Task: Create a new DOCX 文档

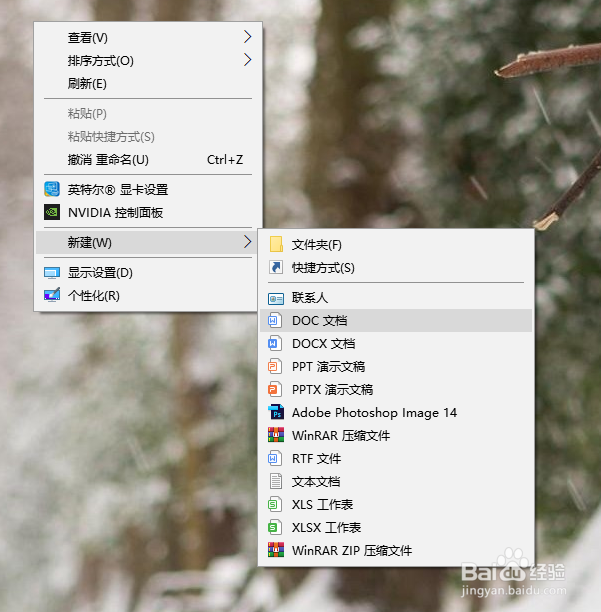Action: coord(396,343)
